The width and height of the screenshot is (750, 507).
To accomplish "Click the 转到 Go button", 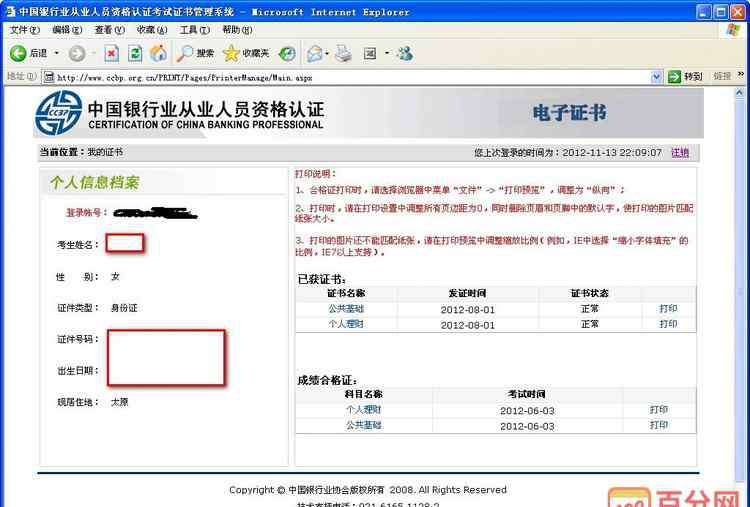I will [x=685, y=77].
